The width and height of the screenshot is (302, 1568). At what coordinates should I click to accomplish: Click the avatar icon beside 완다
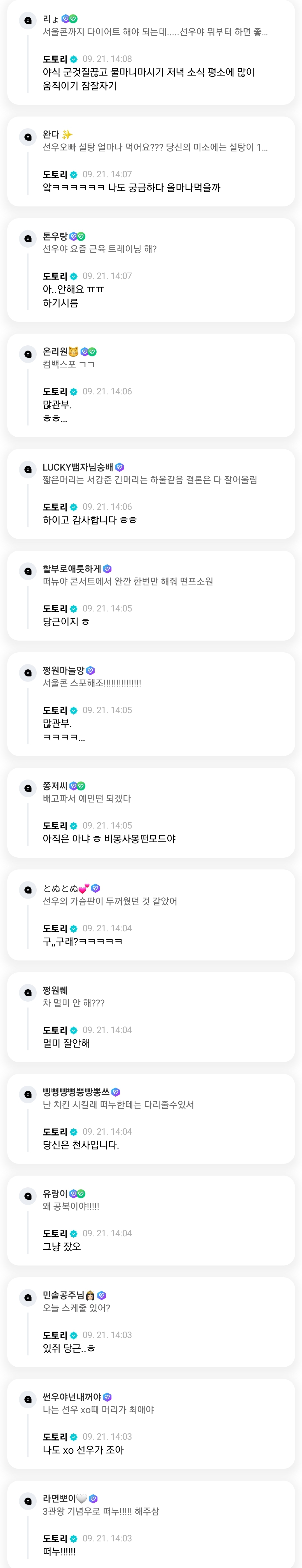(x=27, y=137)
